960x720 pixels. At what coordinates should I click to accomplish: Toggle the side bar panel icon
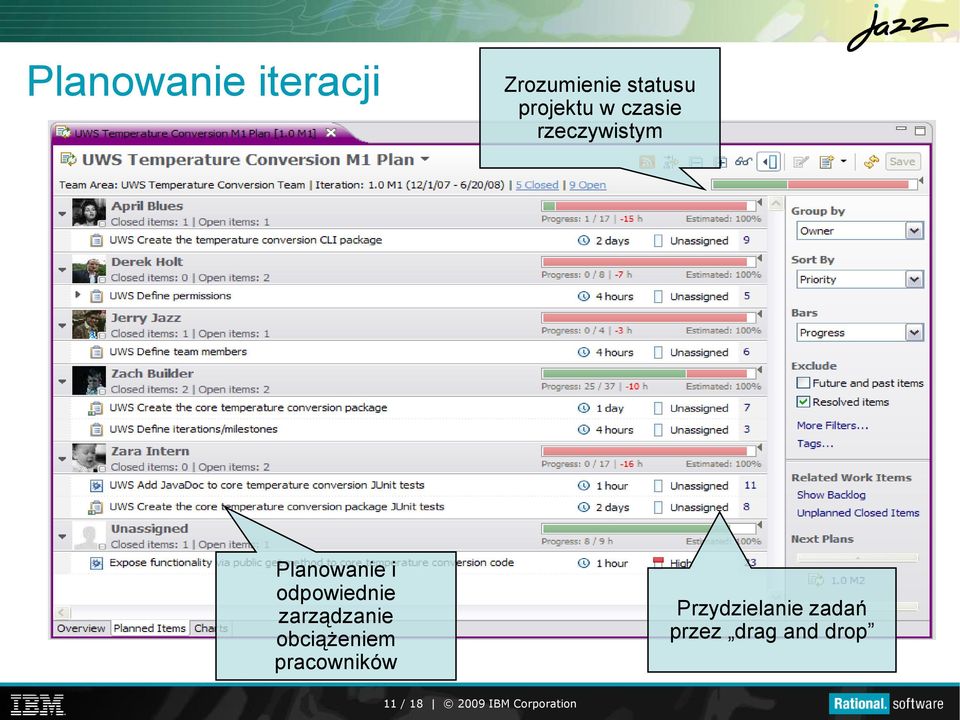(x=769, y=162)
